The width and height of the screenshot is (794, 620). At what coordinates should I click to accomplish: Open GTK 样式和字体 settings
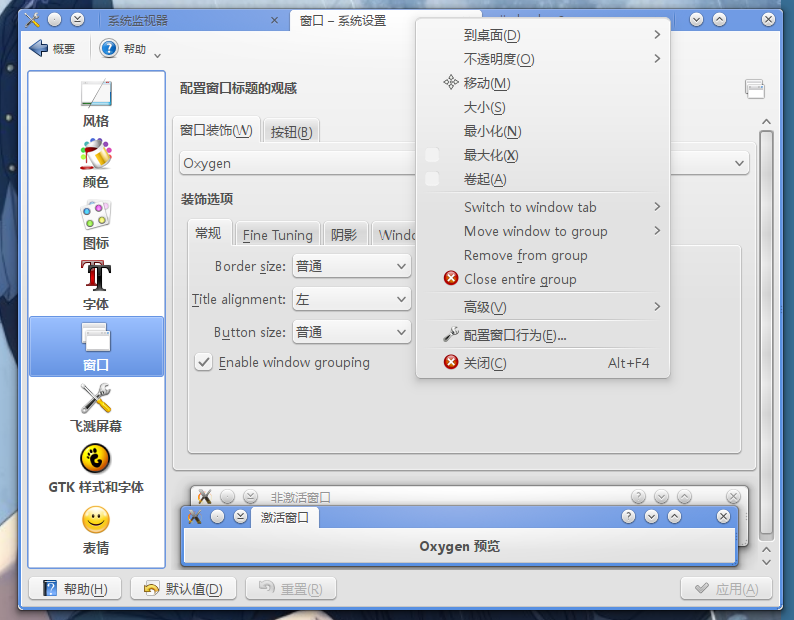point(96,469)
